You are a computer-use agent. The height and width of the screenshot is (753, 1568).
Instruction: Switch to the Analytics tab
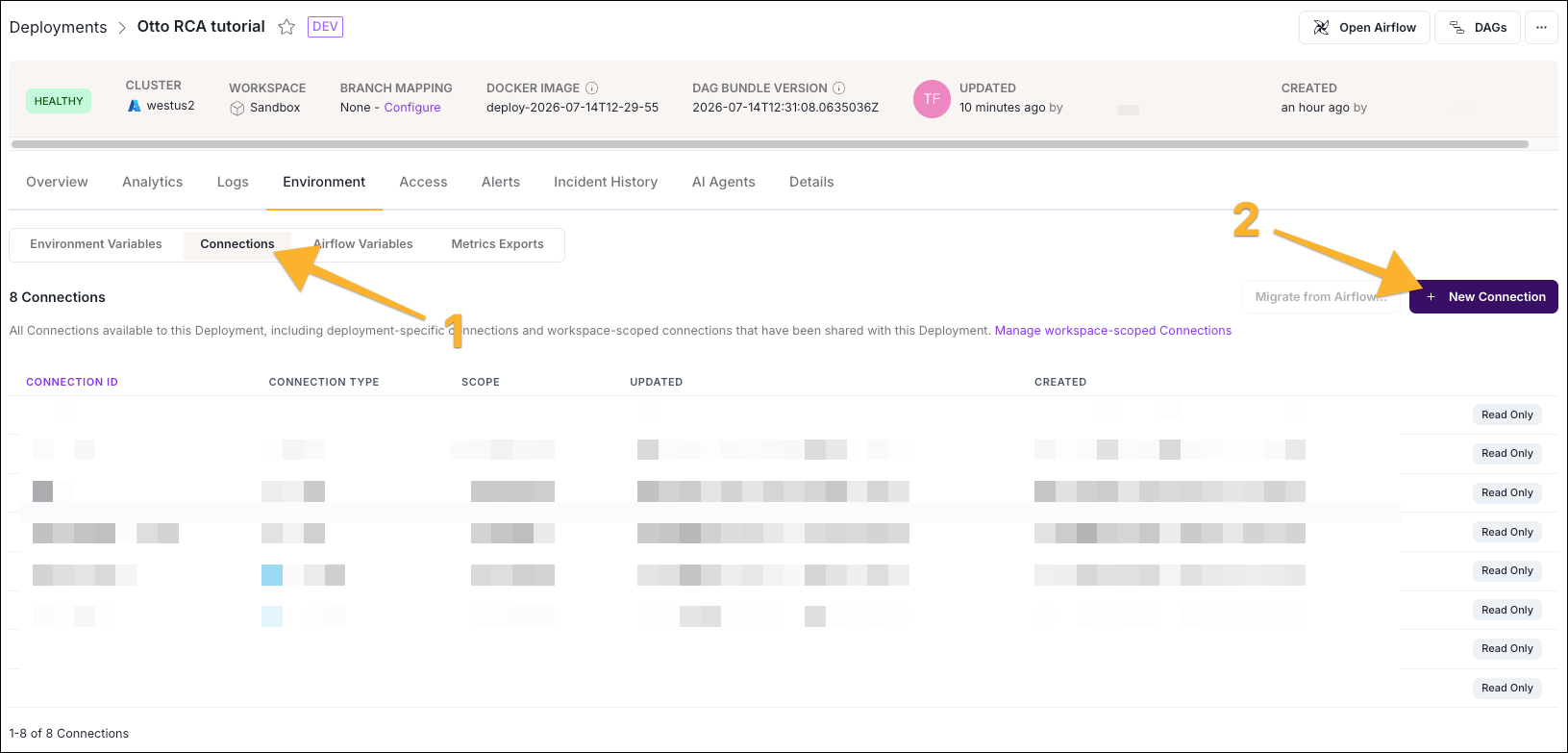pos(152,182)
